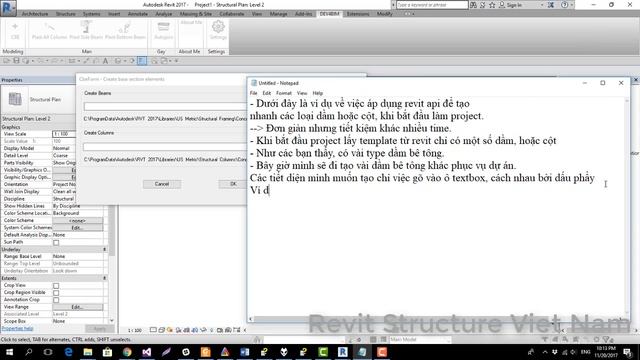This screenshot has width=640, height=360.
Task: Switch to Revit via its taskbar icon
Action: (x=342, y=352)
